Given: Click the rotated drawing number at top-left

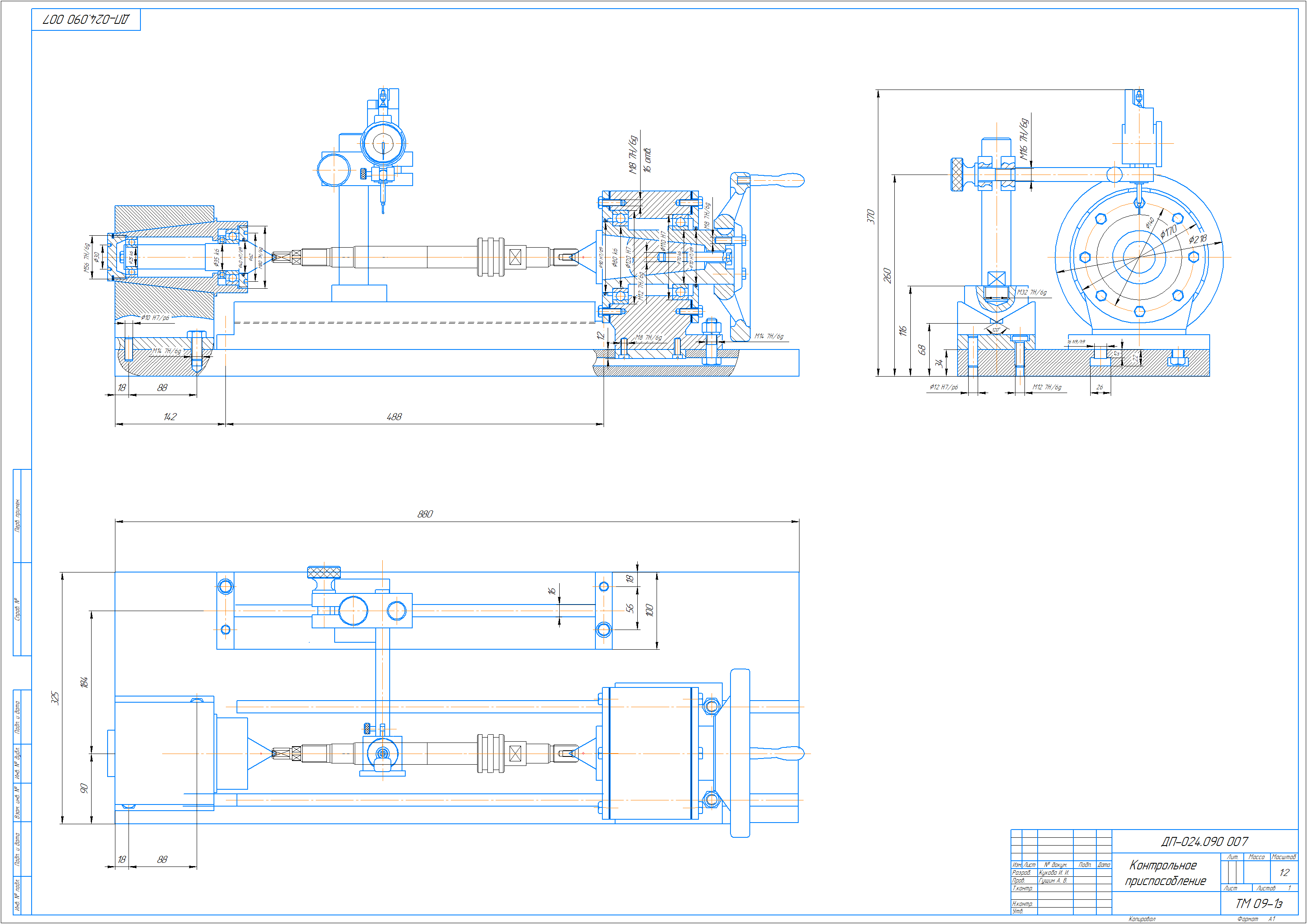Looking at the screenshot, I should coord(86,19).
